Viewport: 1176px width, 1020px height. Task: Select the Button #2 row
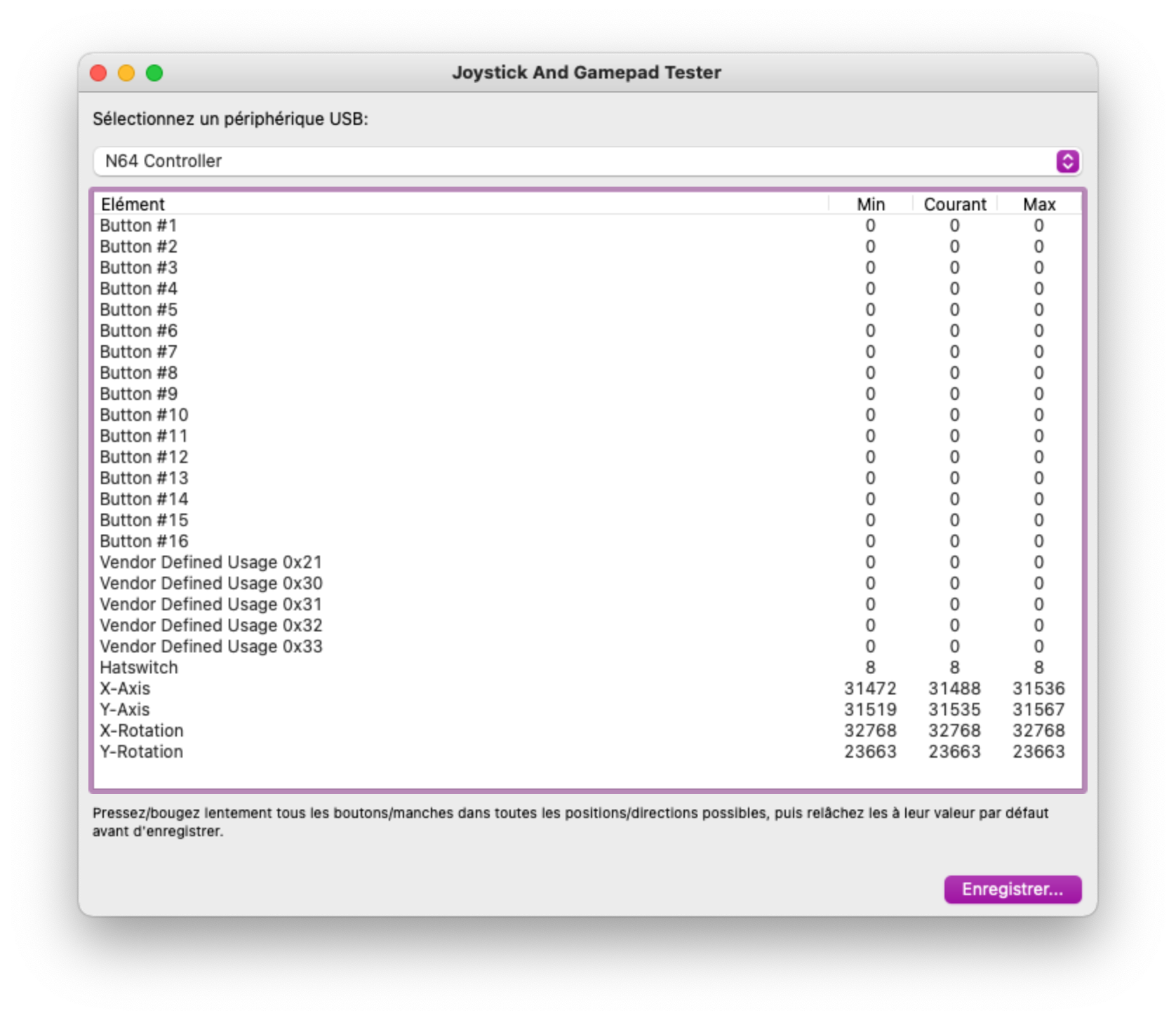tap(588, 246)
